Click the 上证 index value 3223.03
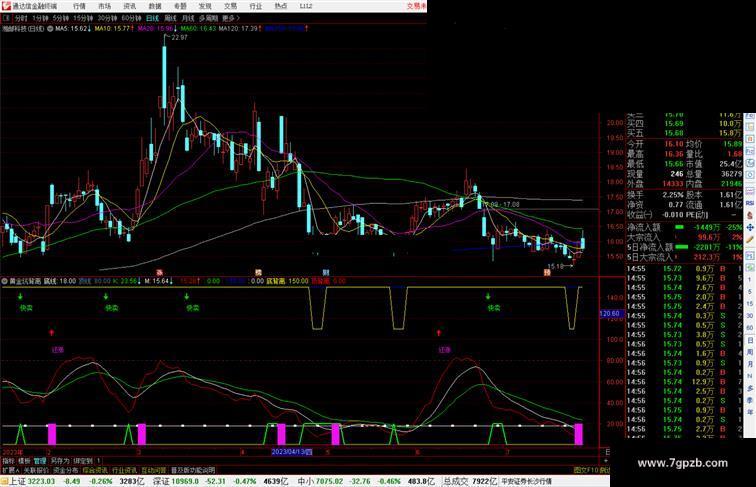Image resolution: width=756 pixels, height=487 pixels. pos(41,481)
